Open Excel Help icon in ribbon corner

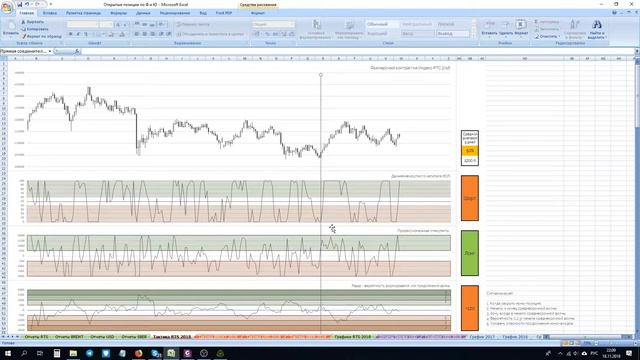(614, 13)
